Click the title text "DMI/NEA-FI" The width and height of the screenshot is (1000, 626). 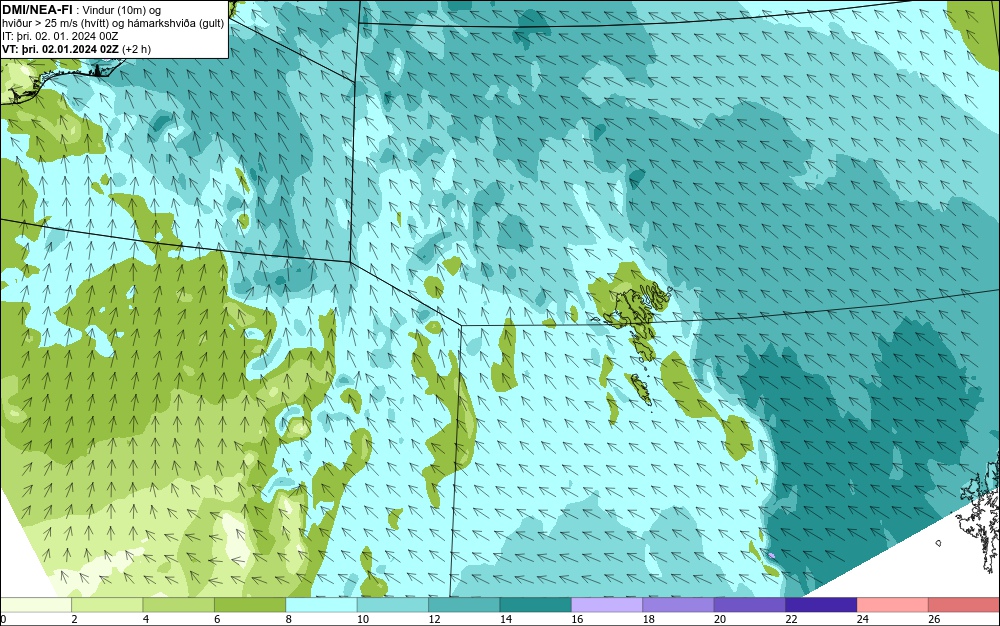coord(37,10)
